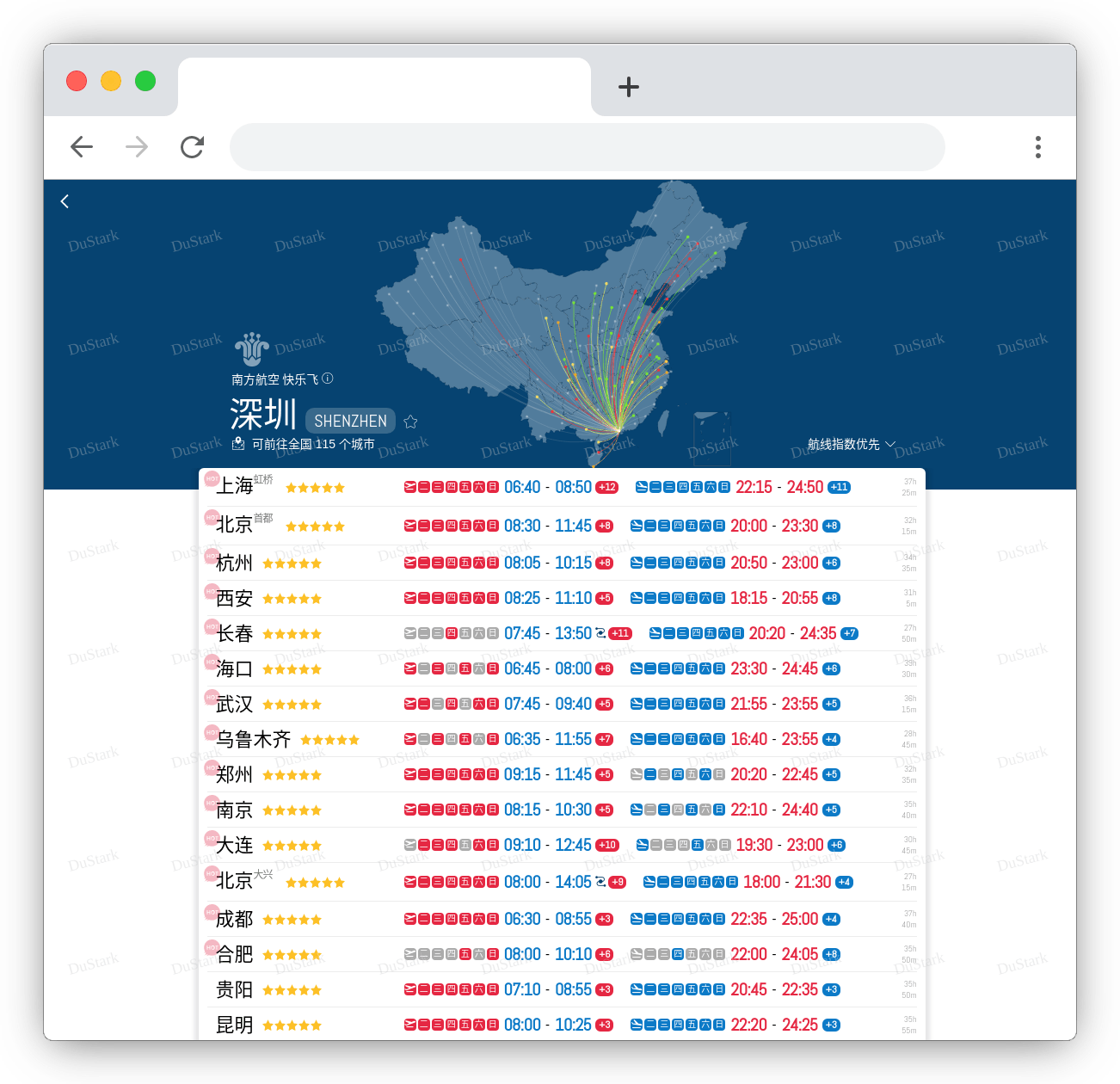The width and height of the screenshot is (1120, 1084).
Task: Click the HOT badge beside 杭州
Action: (x=211, y=556)
